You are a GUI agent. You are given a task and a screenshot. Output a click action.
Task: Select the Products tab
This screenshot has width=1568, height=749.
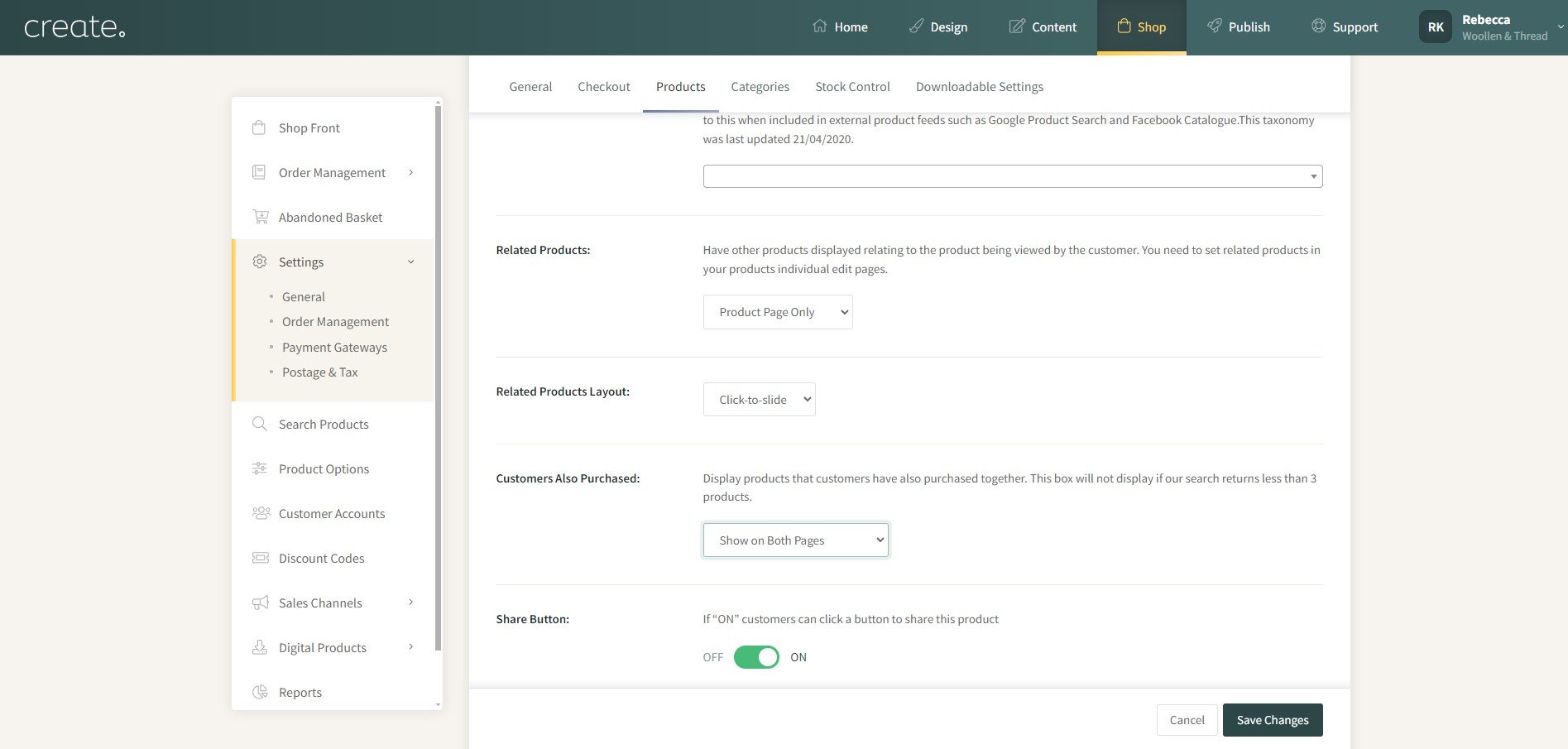point(681,86)
